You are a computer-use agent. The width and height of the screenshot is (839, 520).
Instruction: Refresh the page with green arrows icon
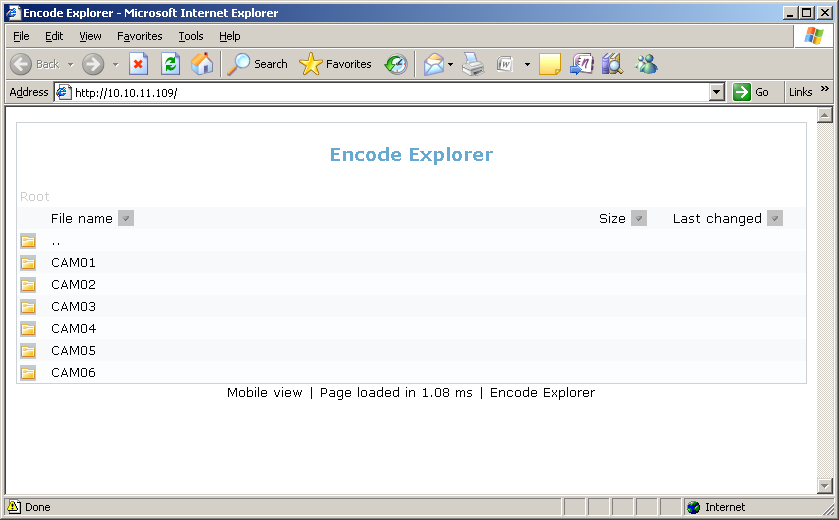click(170, 64)
